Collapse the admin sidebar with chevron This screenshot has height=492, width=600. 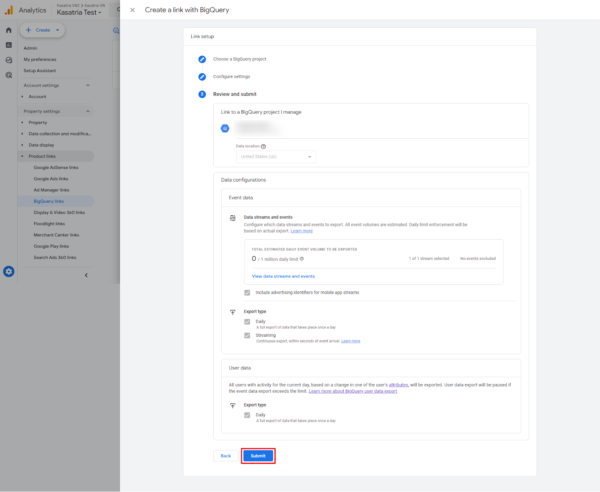[x=86, y=275]
